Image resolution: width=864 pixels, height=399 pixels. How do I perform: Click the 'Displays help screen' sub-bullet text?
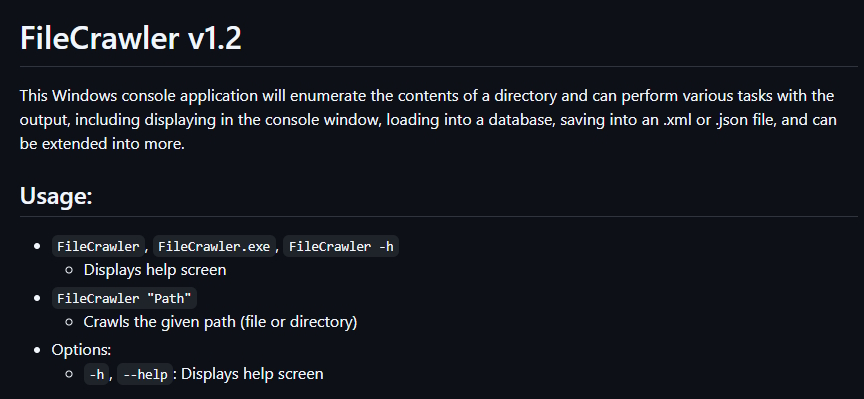point(155,270)
